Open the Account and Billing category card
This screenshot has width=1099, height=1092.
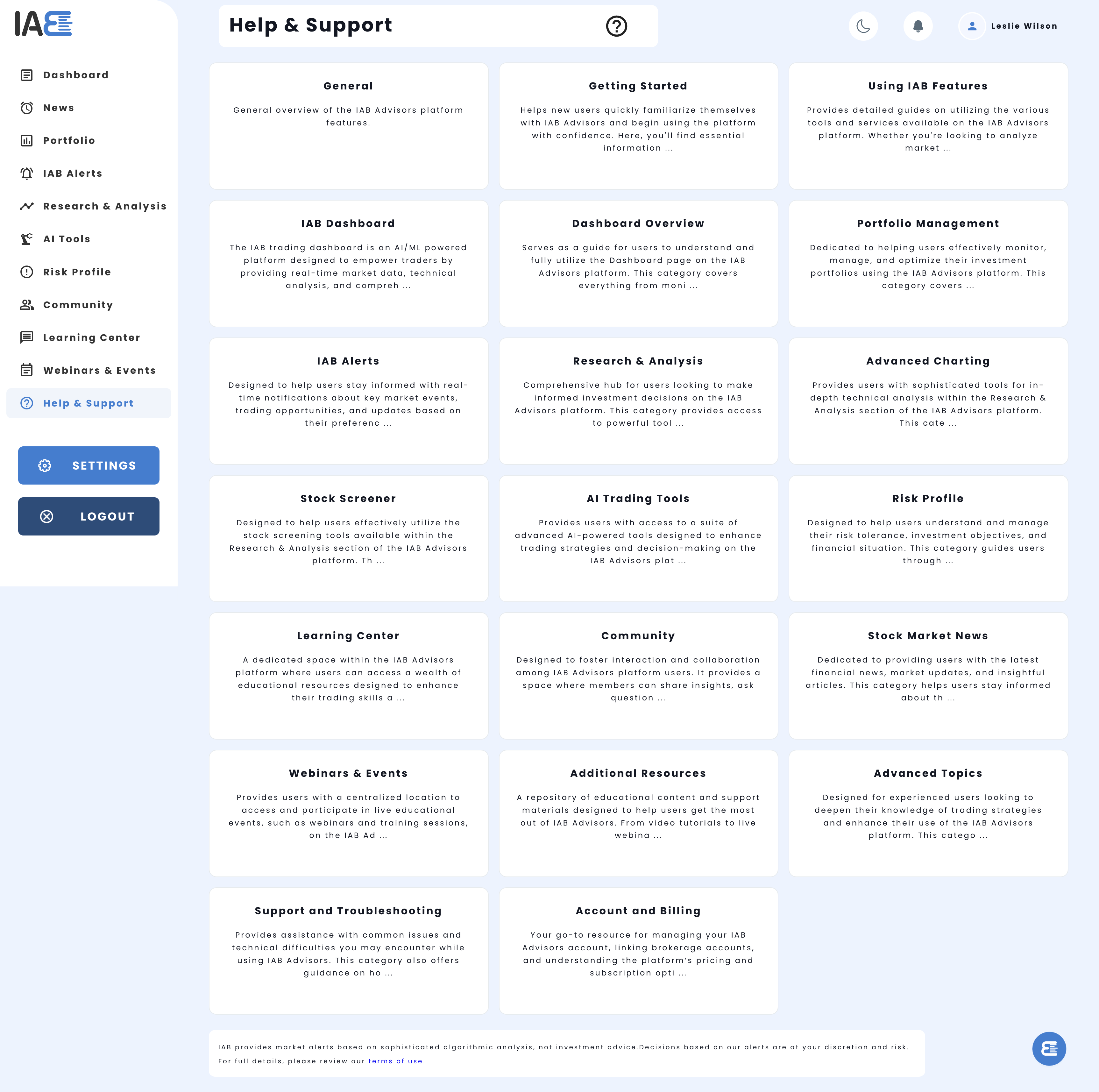coord(638,950)
